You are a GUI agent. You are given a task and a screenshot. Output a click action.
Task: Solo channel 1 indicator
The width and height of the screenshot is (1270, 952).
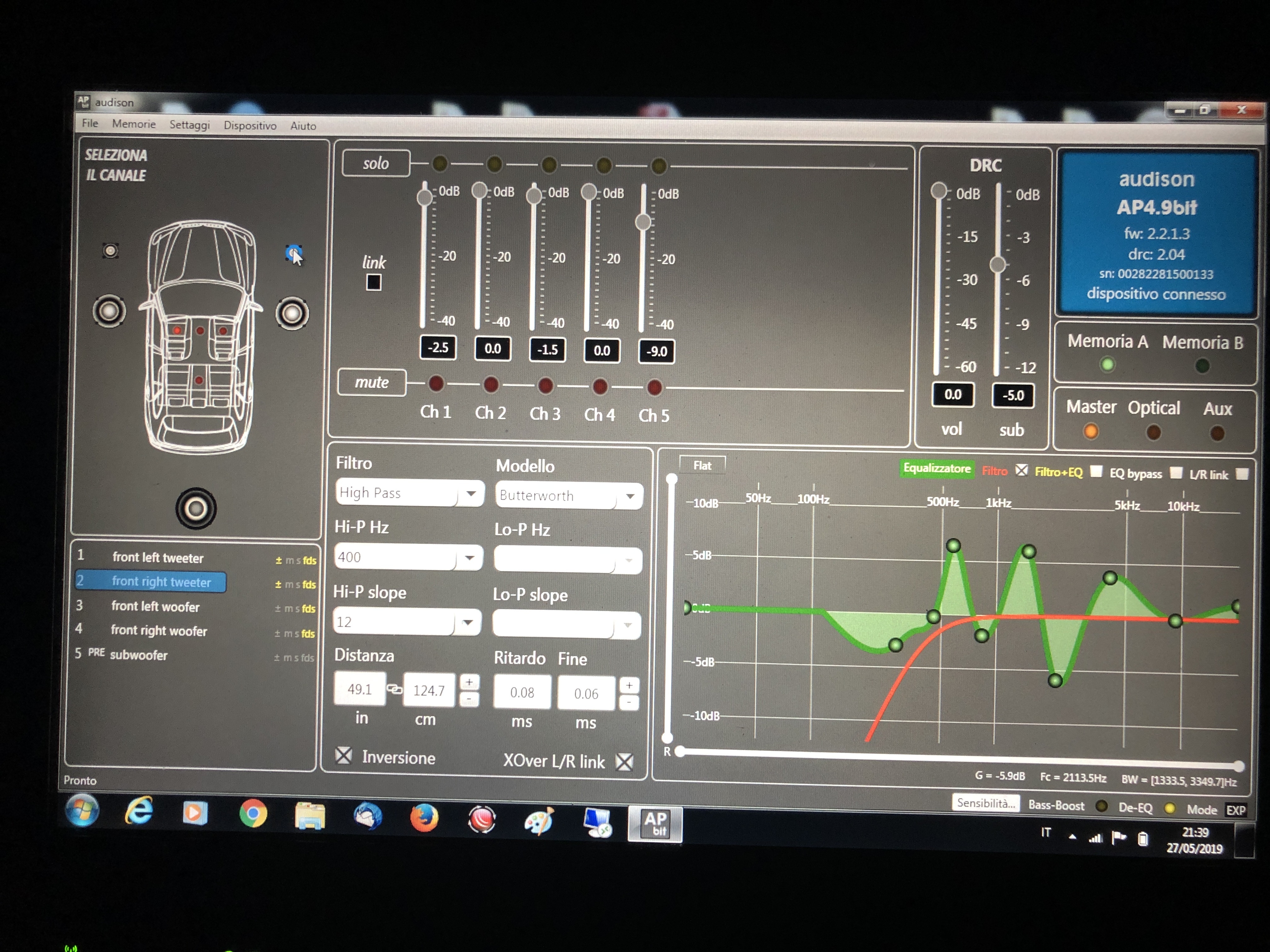(x=440, y=163)
